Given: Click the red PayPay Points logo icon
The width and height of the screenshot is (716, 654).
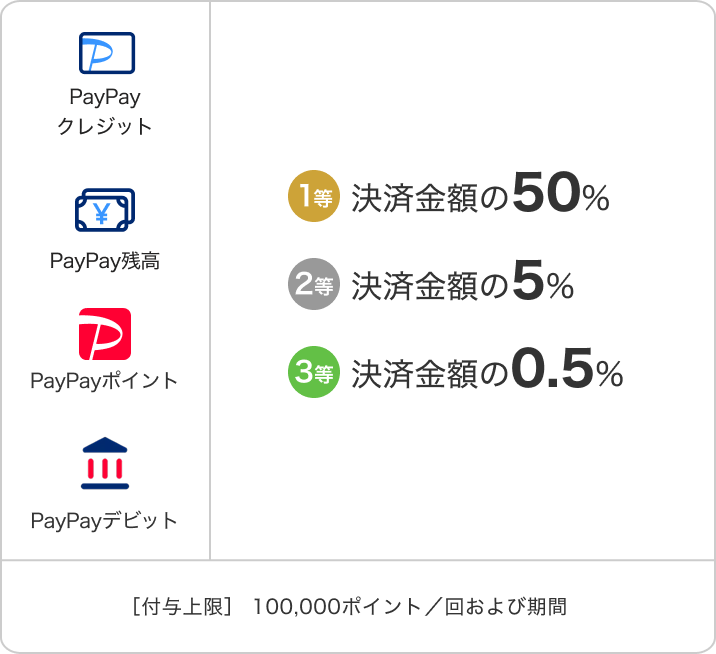Looking at the screenshot, I should (x=105, y=334).
